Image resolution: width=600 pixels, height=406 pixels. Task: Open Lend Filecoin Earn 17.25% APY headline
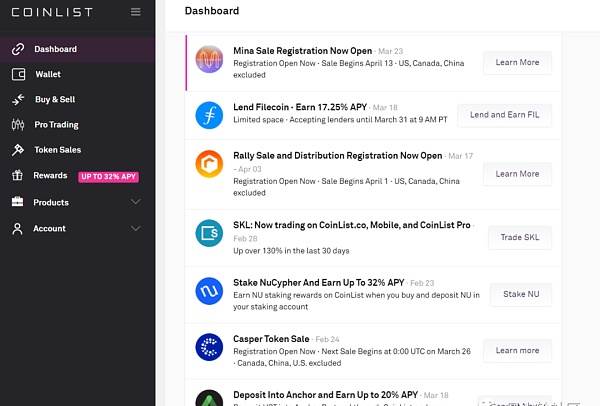tap(300, 107)
